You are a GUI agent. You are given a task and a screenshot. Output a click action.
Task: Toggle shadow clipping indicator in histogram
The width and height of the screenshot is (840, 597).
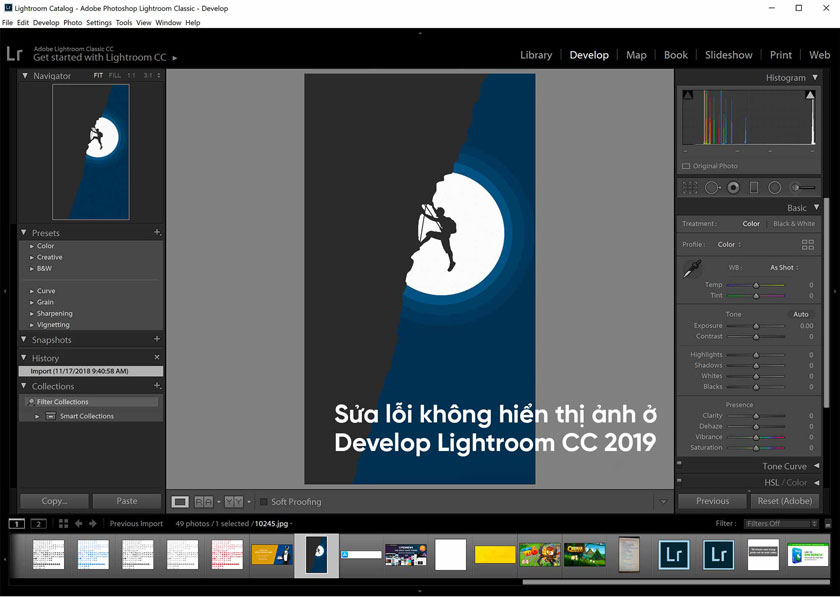click(x=688, y=95)
